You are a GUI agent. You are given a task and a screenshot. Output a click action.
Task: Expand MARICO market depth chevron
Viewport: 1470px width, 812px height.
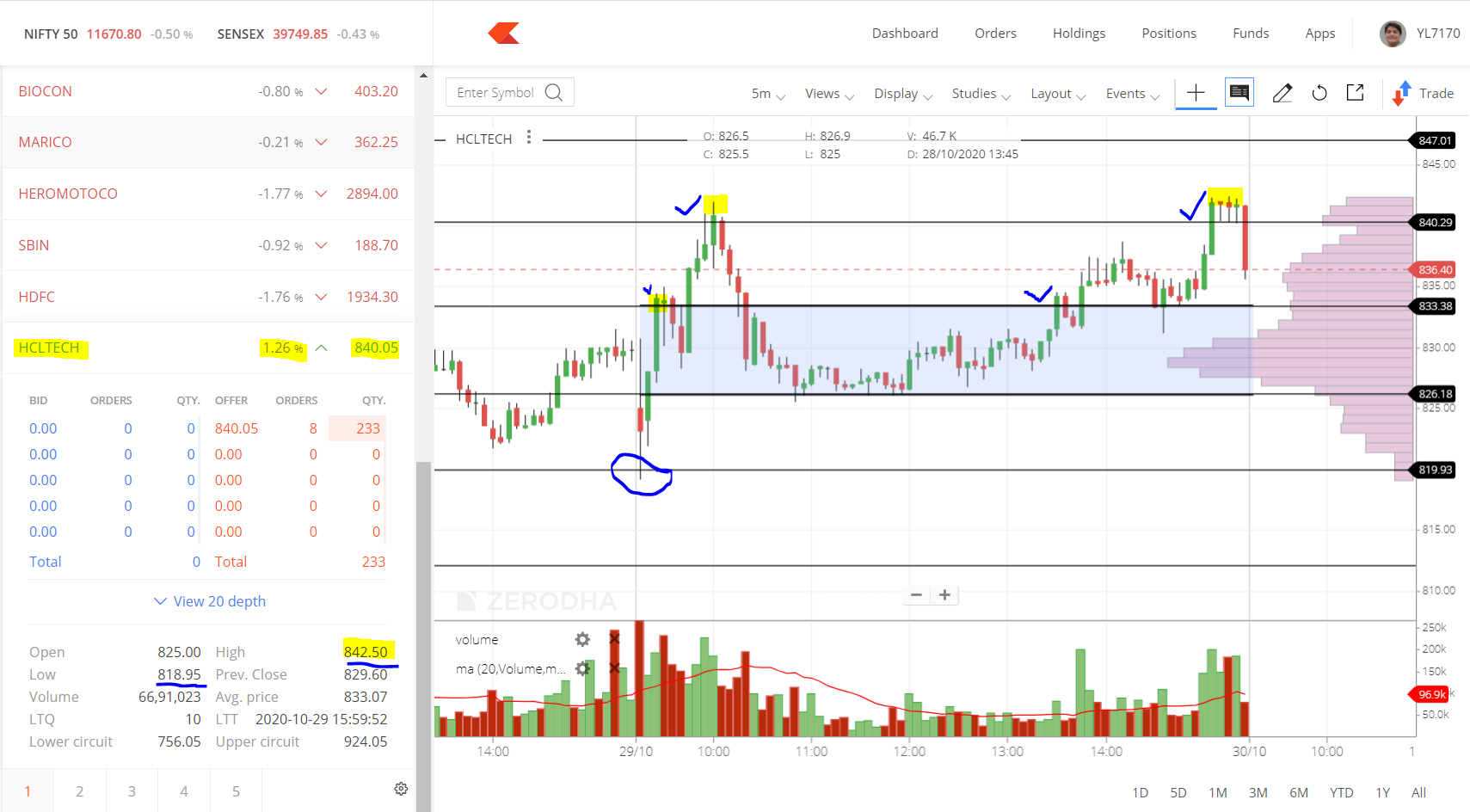321,142
